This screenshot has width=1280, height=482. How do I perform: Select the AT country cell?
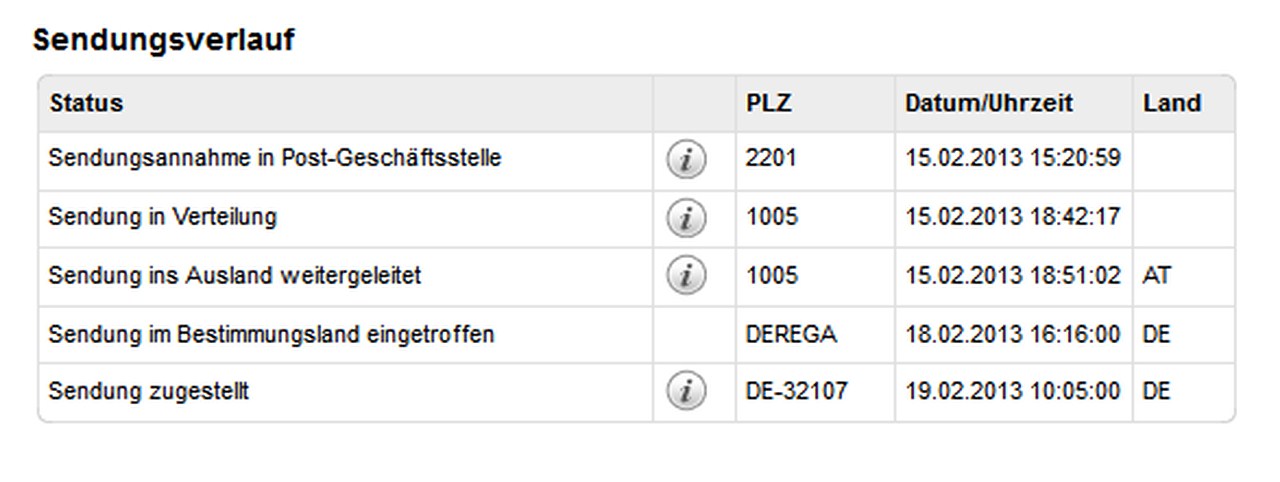click(x=1156, y=275)
